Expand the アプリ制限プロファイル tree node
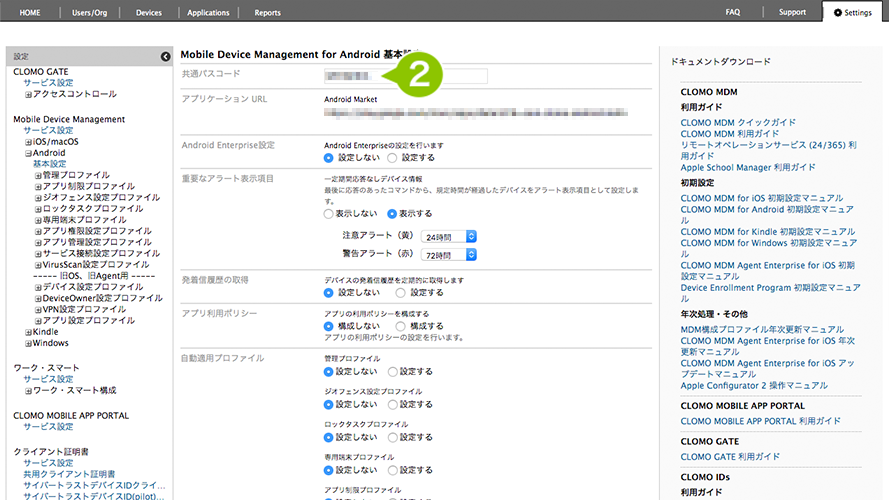This screenshot has height=500, width=889. 38,187
